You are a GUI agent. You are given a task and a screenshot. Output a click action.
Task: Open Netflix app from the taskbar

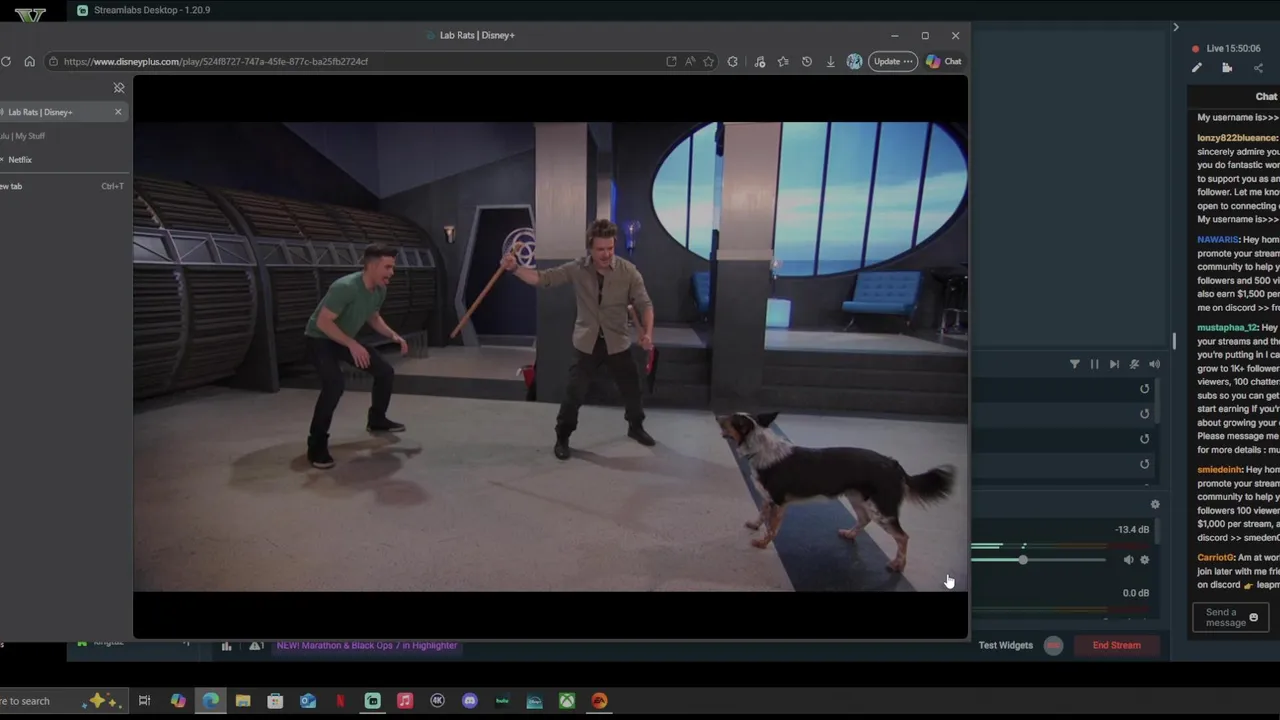(x=340, y=701)
